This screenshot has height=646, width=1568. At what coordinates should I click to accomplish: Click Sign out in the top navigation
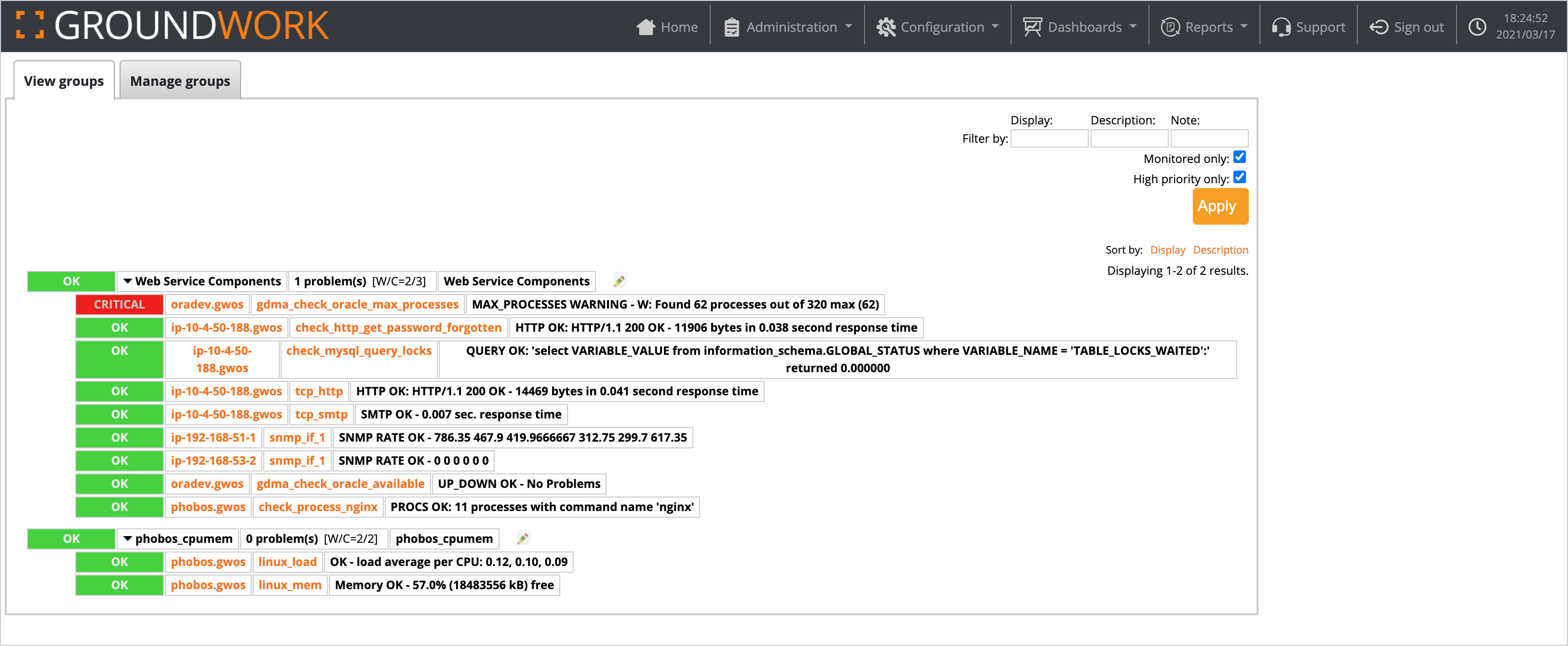pyautogui.click(x=1406, y=27)
